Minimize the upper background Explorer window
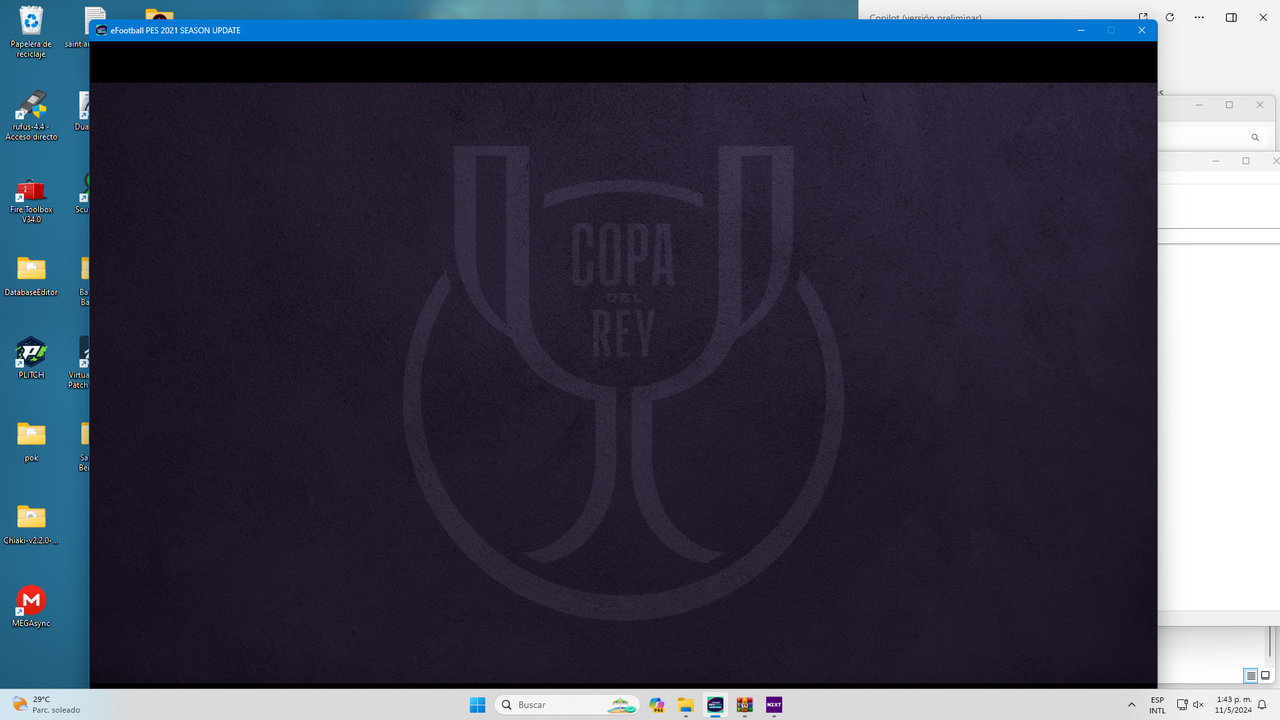Image resolution: width=1280 pixels, height=720 pixels. tap(1199, 105)
